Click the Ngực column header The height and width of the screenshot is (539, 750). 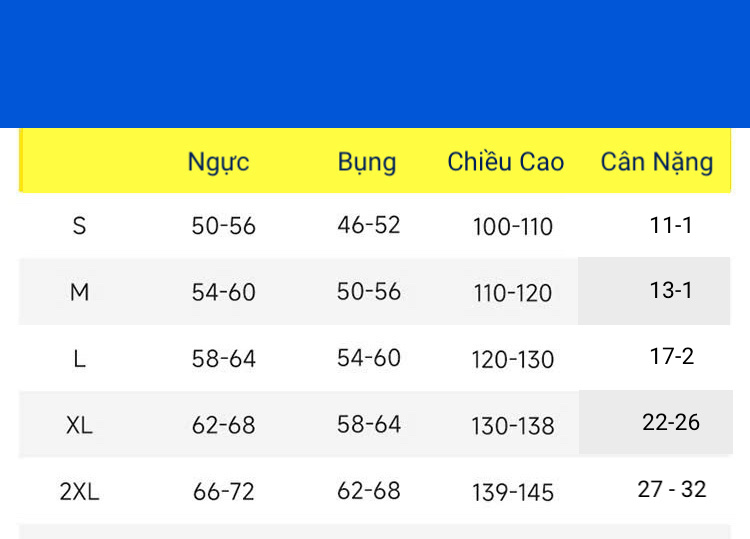pyautogui.click(x=218, y=162)
